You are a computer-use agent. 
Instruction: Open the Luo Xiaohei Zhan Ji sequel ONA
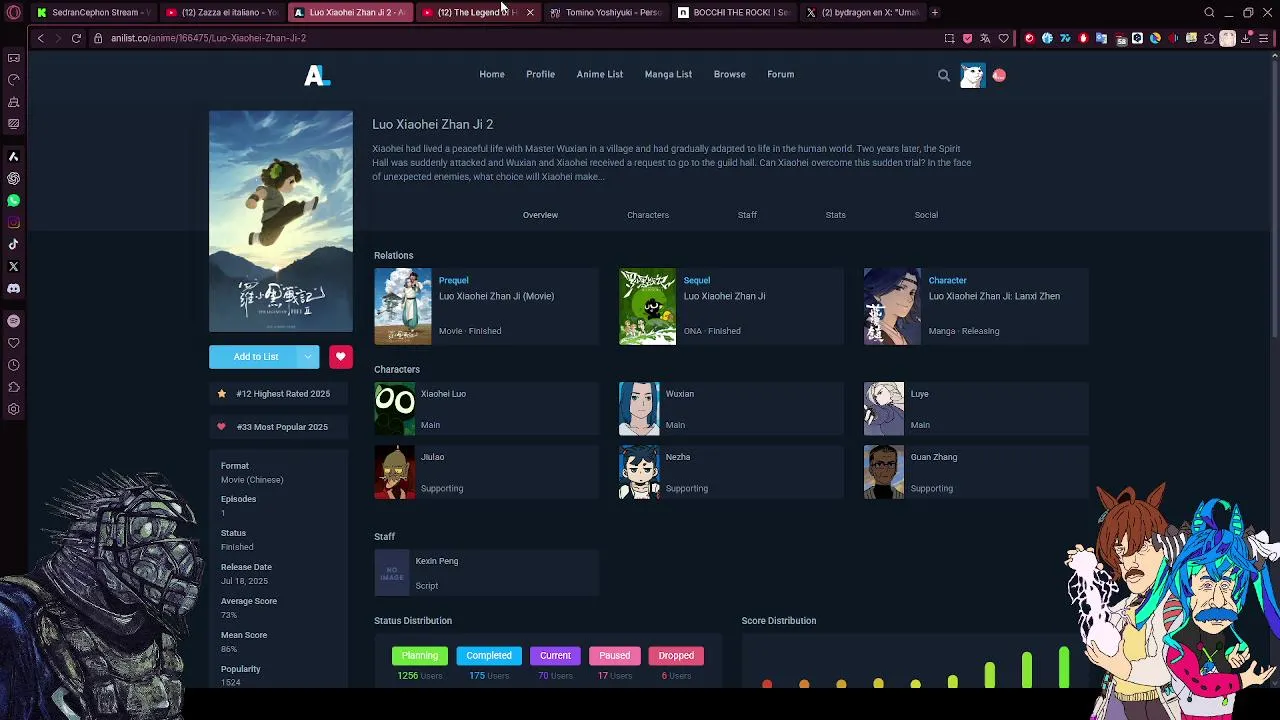[x=731, y=306]
